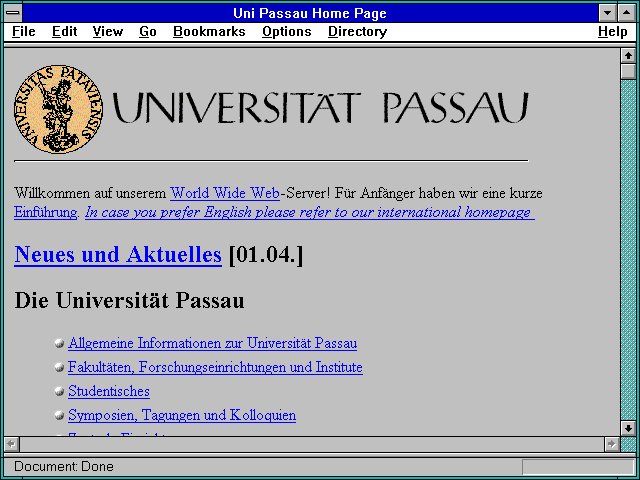Open the View menu
Image resolution: width=640 pixels, height=480 pixels.
click(108, 32)
